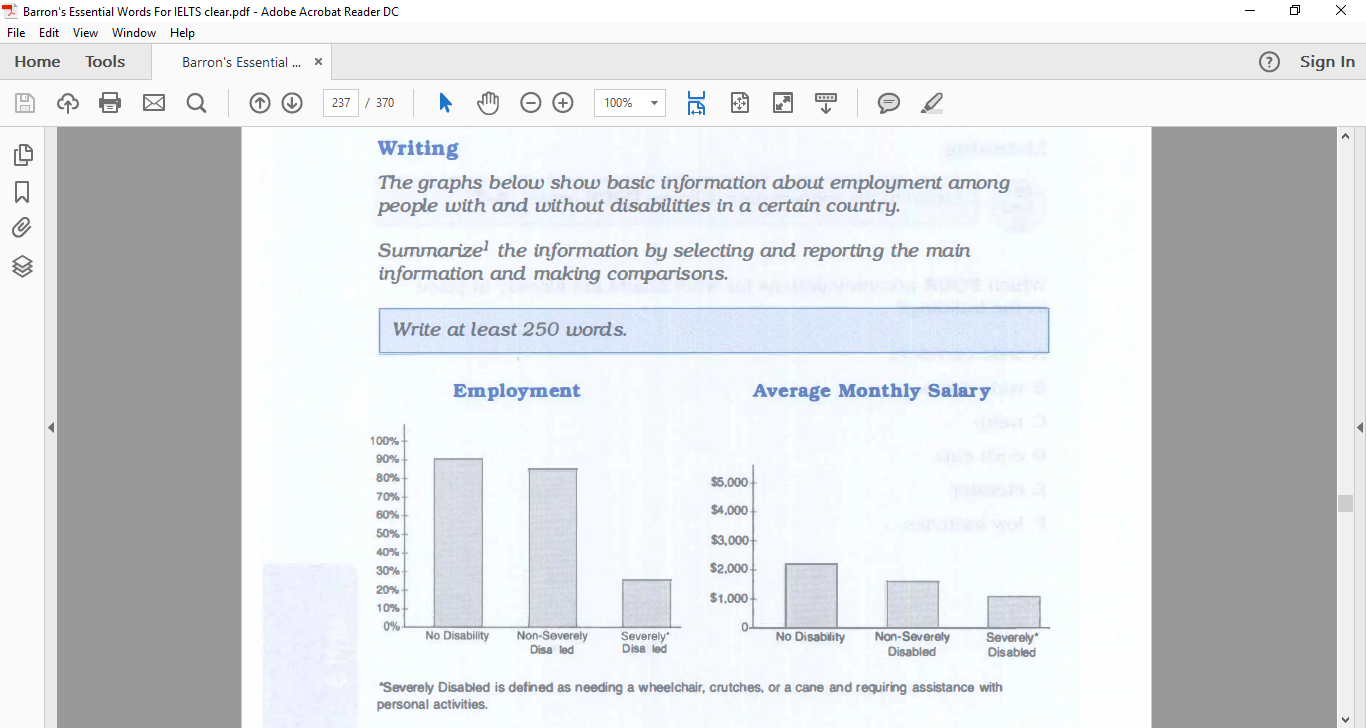Send file by email envelope icon
Screen dimensions: 1366x728
point(153,103)
